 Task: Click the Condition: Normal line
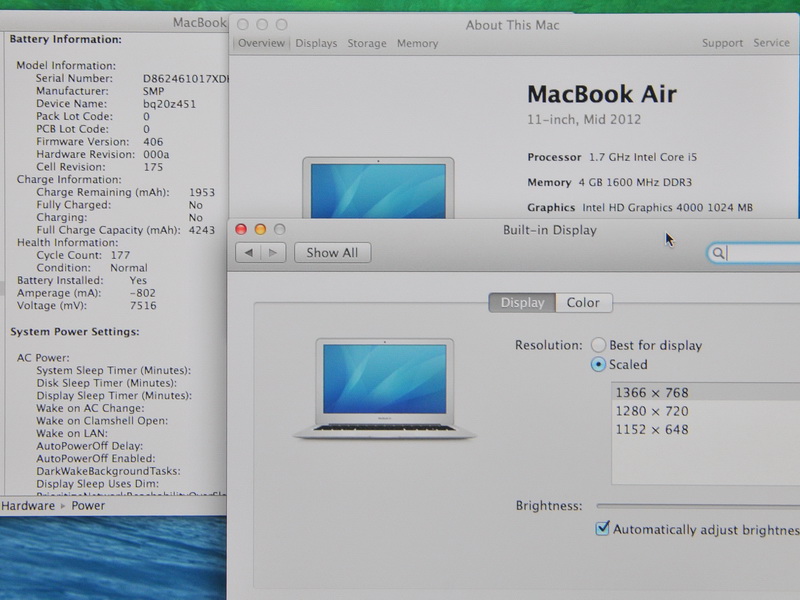[92, 268]
